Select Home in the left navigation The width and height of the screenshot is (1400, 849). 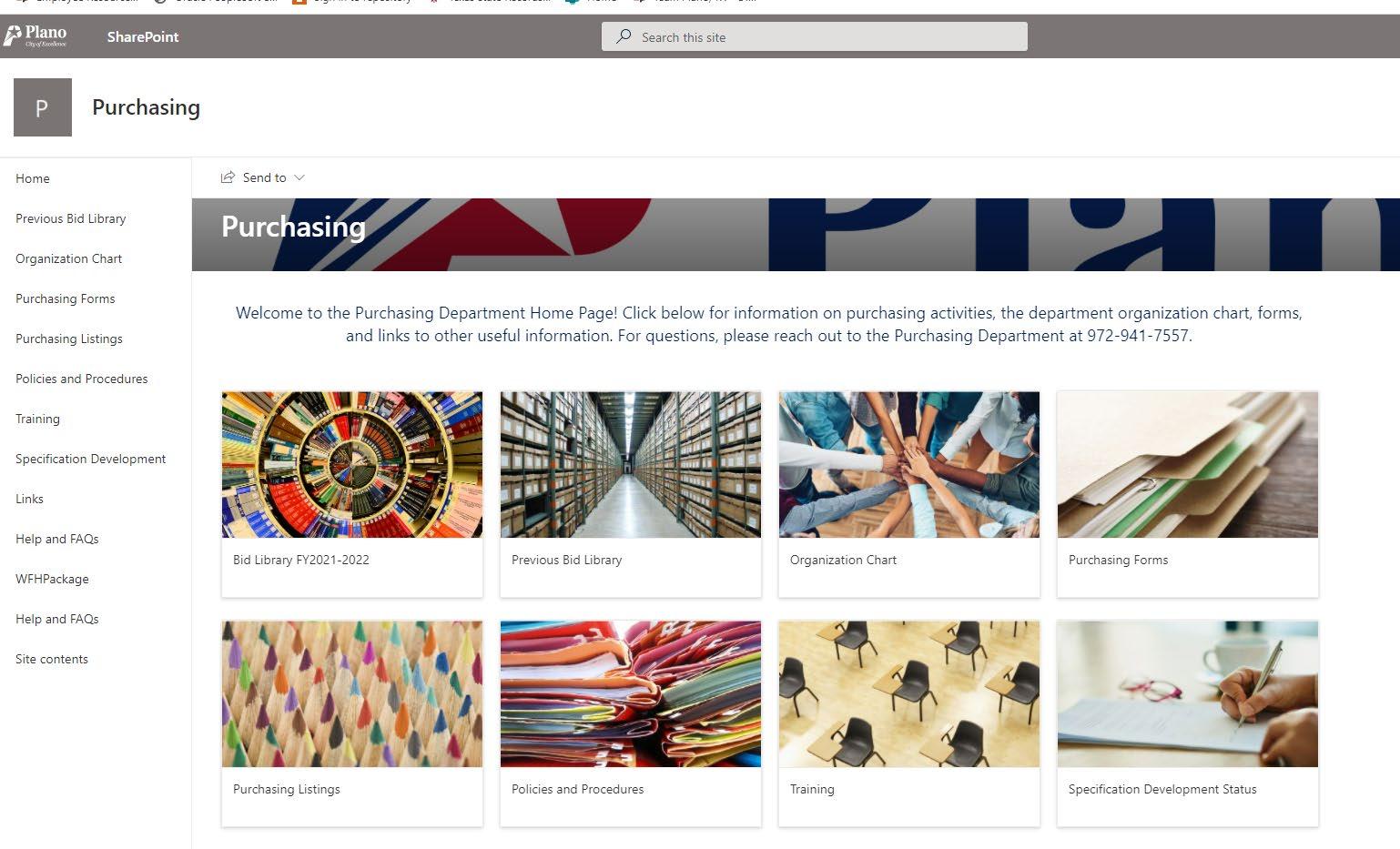33,178
